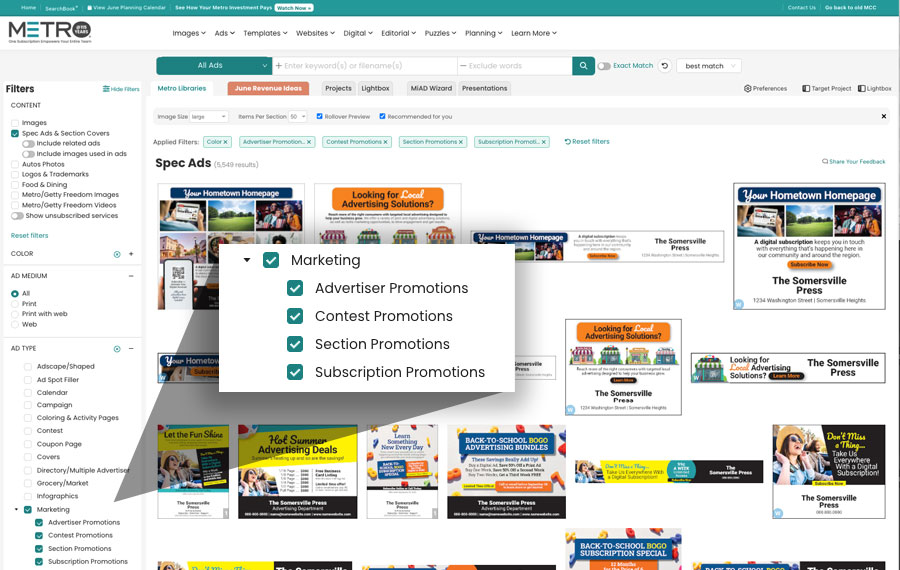
Task: Open the All Ads search dropdown
Action: click(x=214, y=66)
